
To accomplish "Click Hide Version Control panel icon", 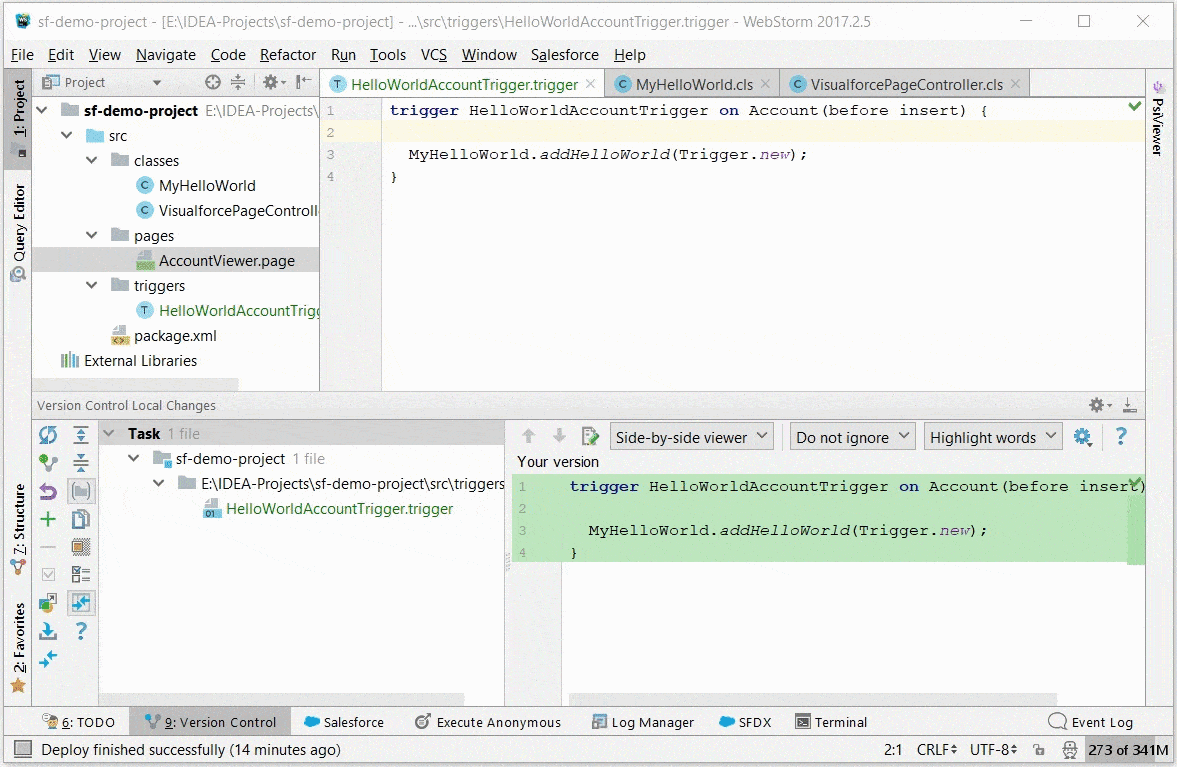I will [x=1130, y=405].
